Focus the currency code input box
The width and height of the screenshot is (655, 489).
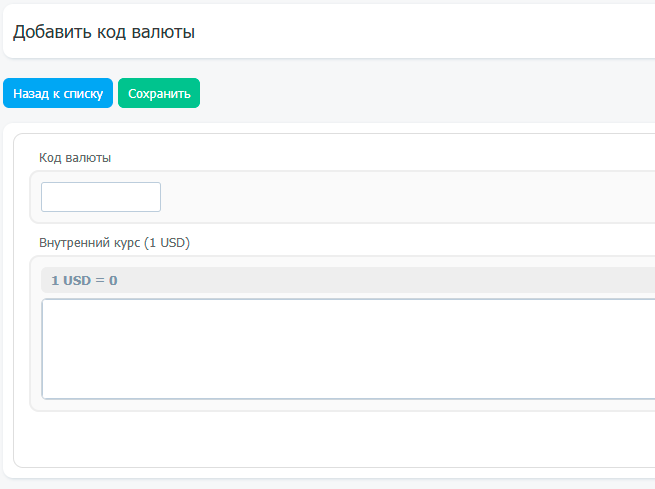coord(101,197)
